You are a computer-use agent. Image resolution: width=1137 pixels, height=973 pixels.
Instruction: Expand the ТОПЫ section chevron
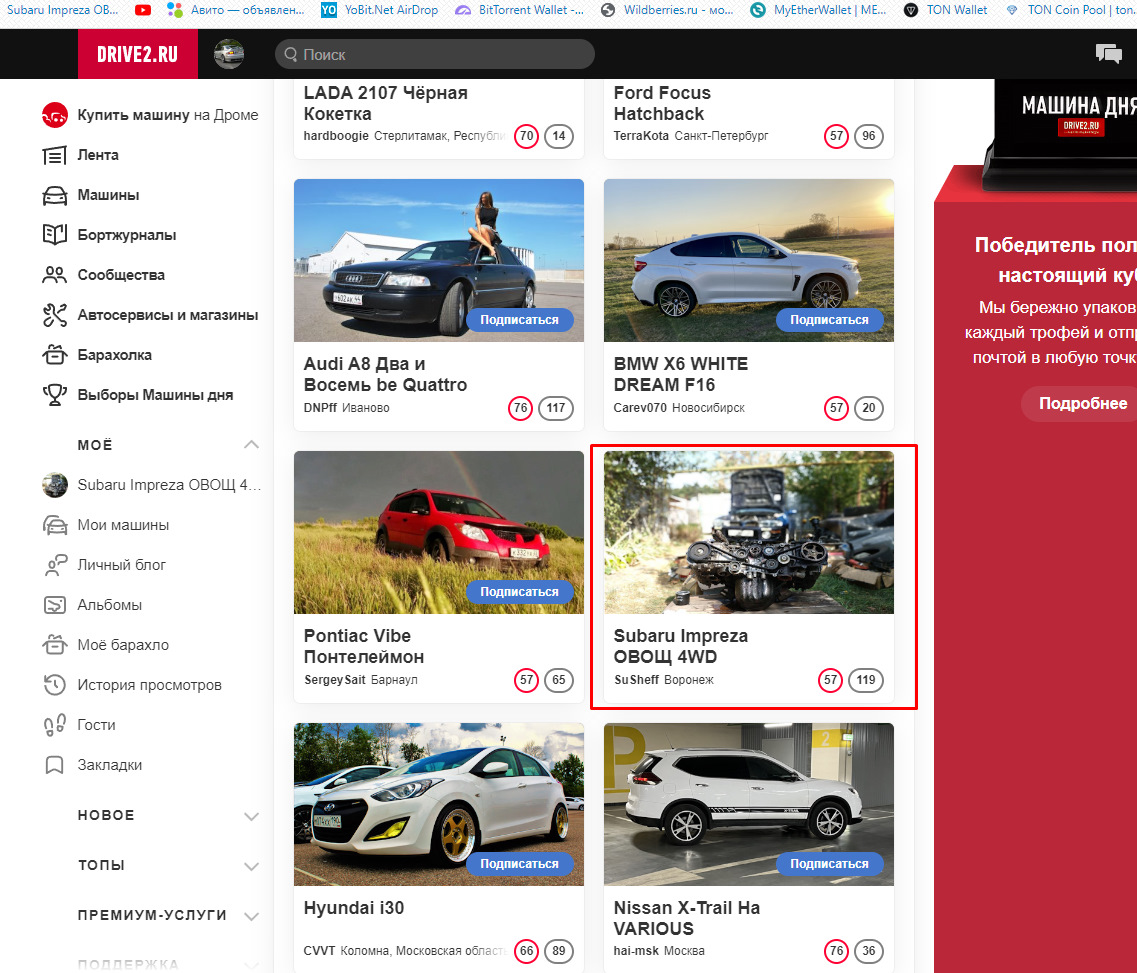(252, 866)
